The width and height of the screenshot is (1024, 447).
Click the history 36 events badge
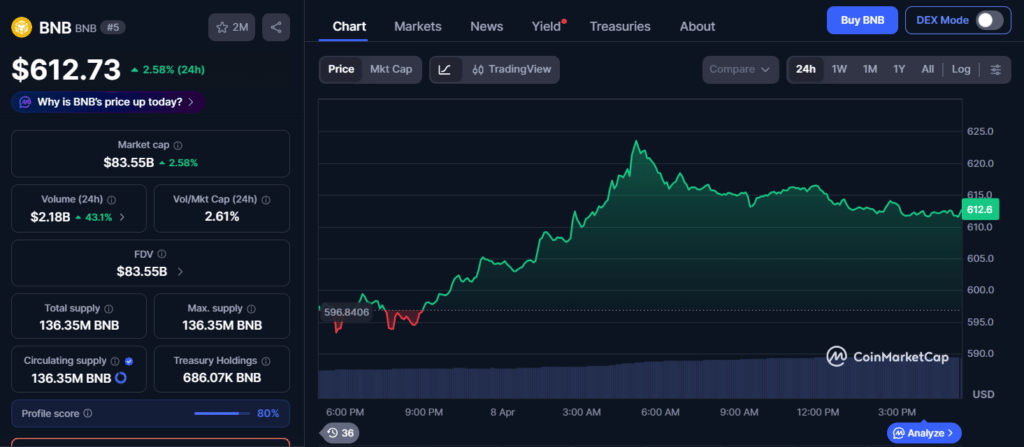(340, 433)
